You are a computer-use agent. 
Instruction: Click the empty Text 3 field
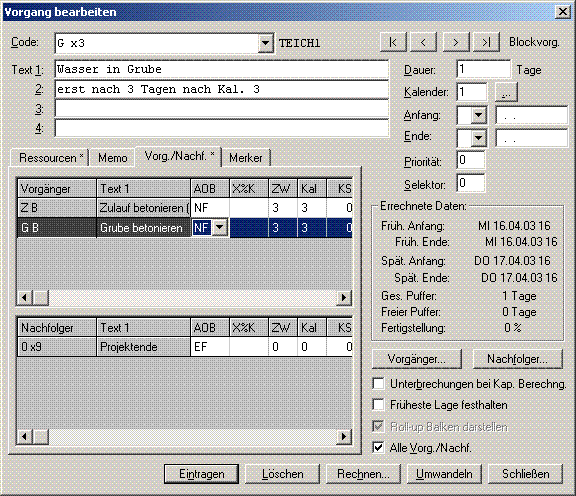coord(222,109)
